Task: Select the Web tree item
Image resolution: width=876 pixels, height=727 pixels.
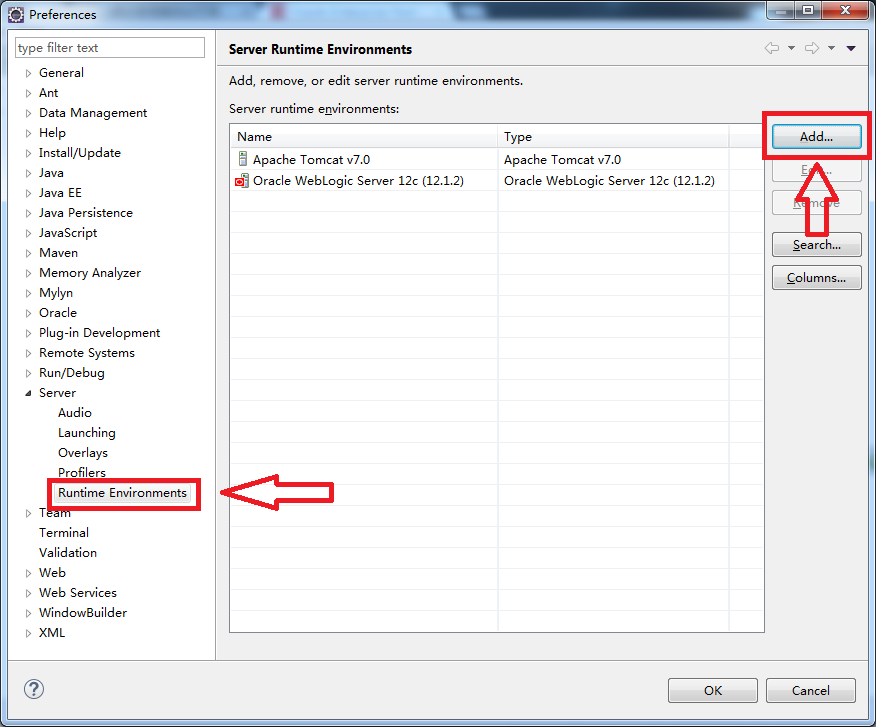Action: tap(52, 573)
